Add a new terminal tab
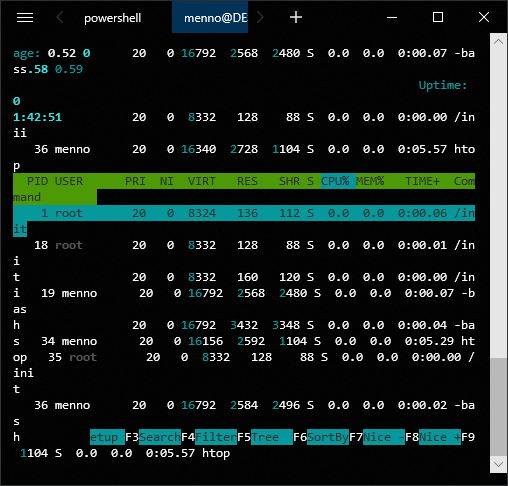Viewport: 508px width, 486px height. 296,17
